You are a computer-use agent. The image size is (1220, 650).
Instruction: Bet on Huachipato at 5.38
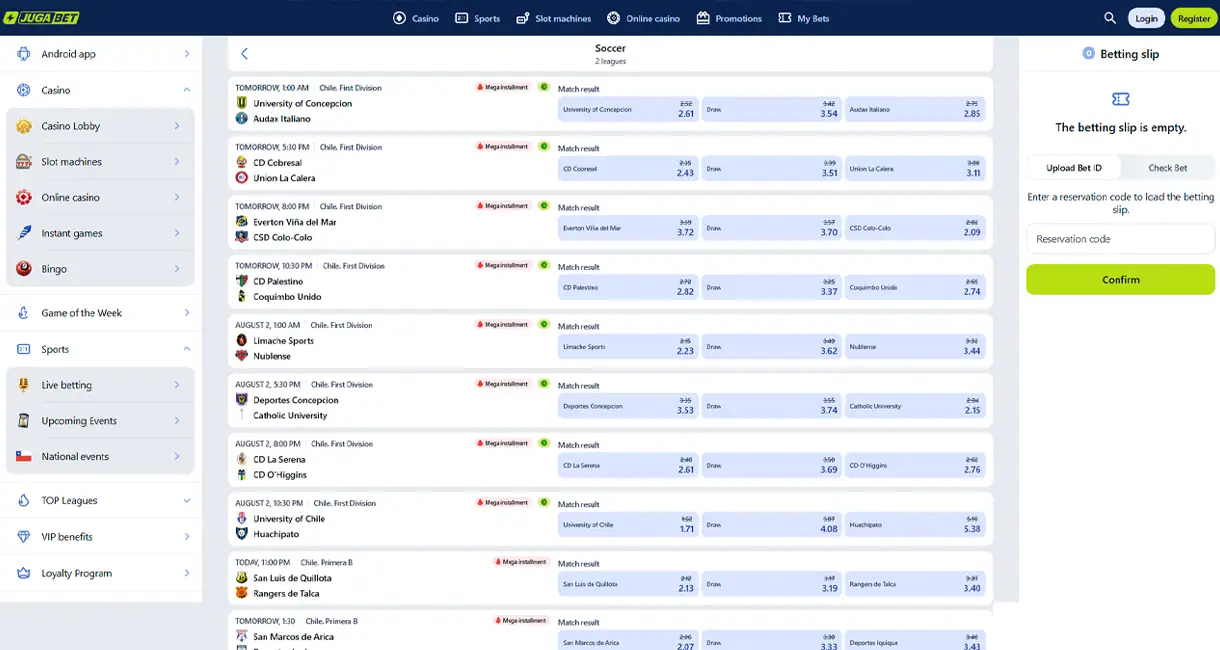(915, 524)
